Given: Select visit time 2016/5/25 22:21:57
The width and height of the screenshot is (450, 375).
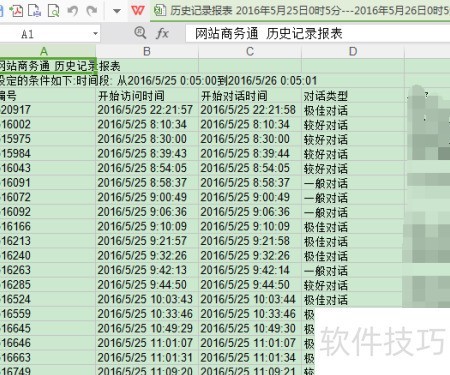Looking at the screenshot, I should (147, 110).
